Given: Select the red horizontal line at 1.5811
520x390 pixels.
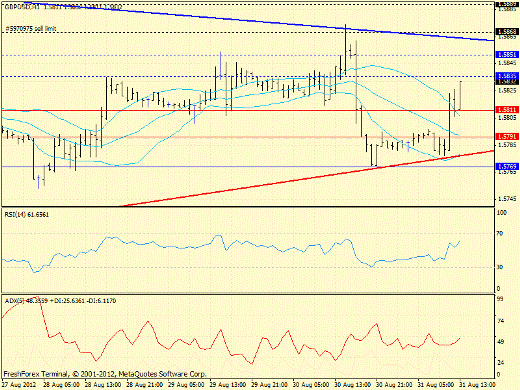Looking at the screenshot, I should tap(248, 110).
